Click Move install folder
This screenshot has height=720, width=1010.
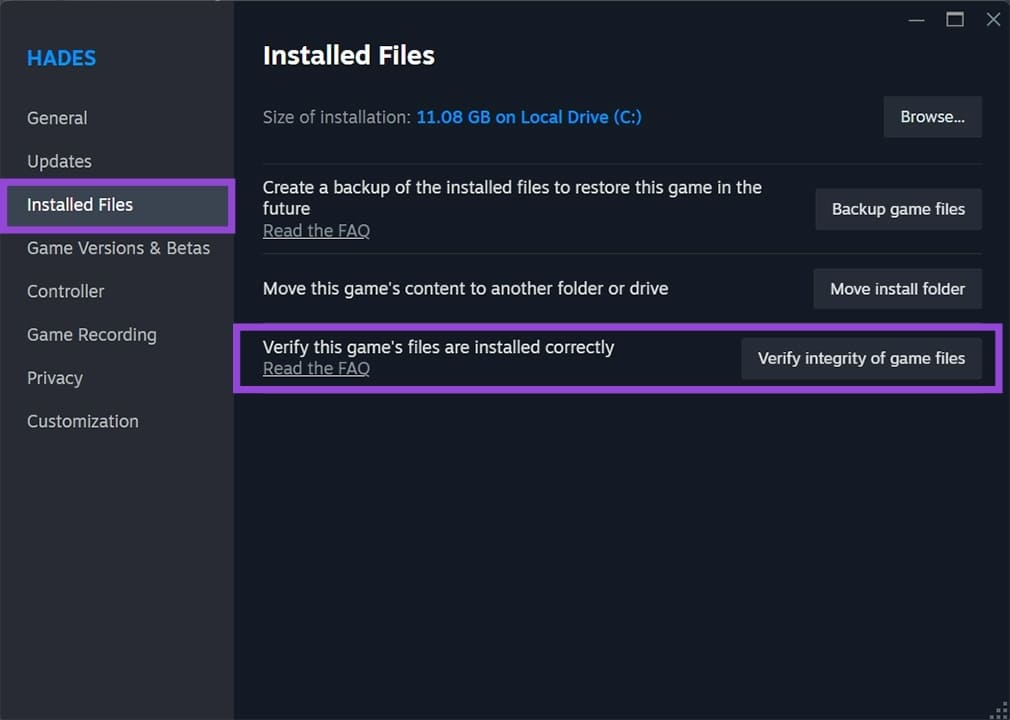(897, 288)
